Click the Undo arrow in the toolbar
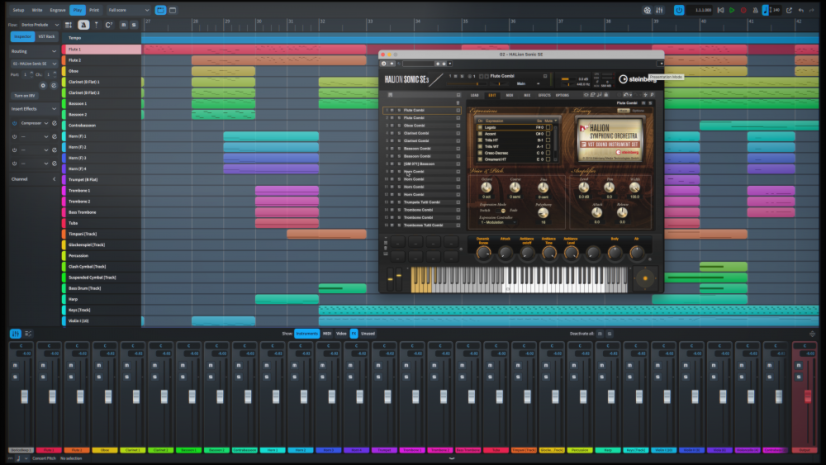The image size is (826, 465). (x=801, y=10)
